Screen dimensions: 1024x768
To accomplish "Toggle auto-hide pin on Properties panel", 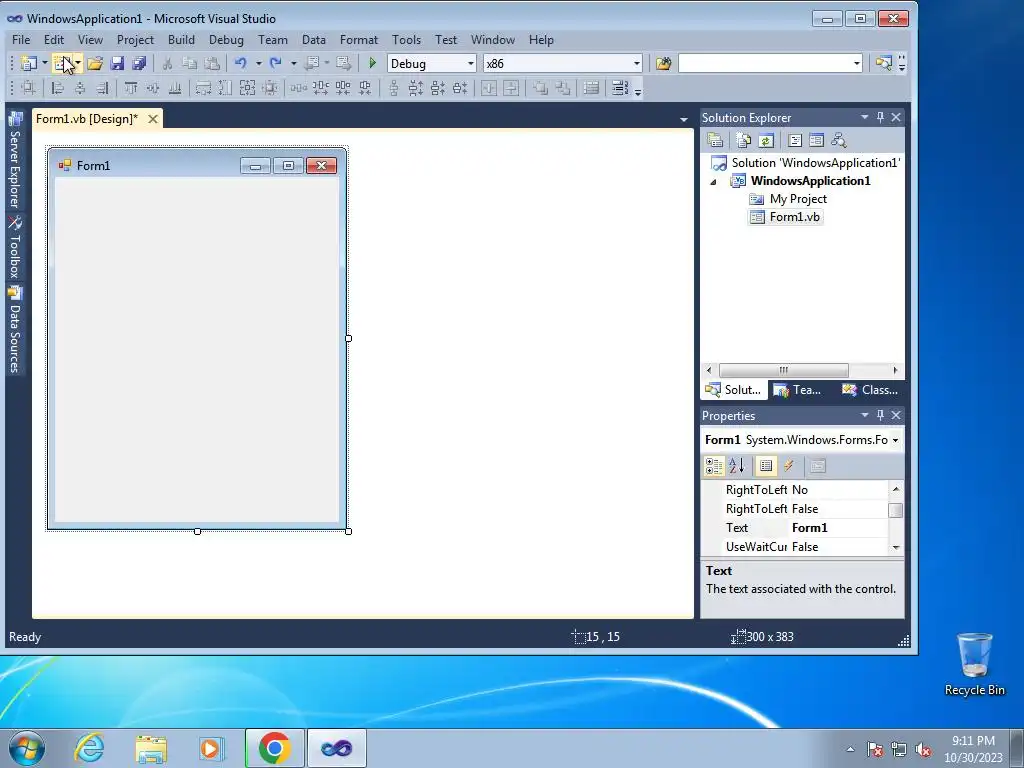I will [880, 415].
